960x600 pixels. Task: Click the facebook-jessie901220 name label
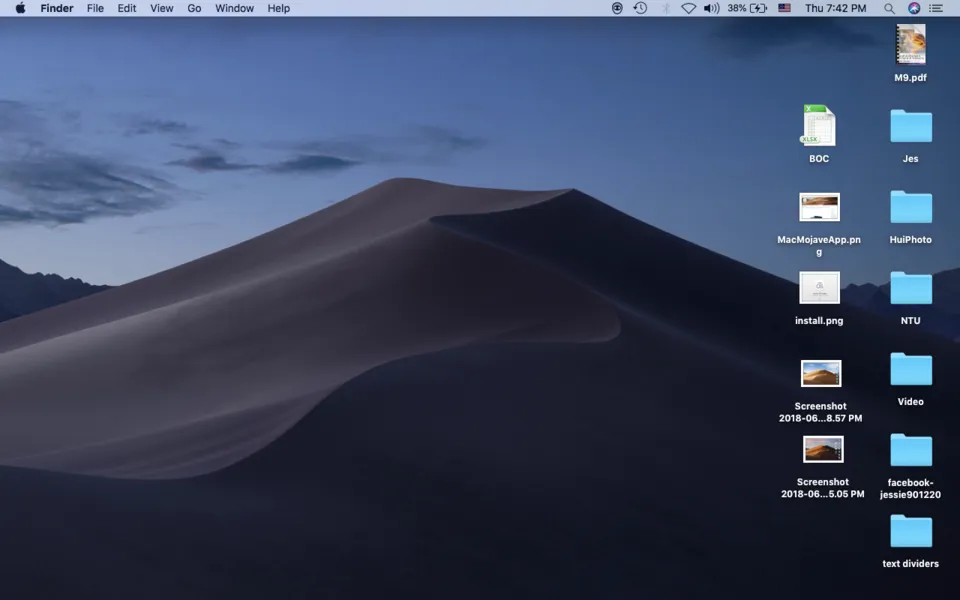pos(910,488)
